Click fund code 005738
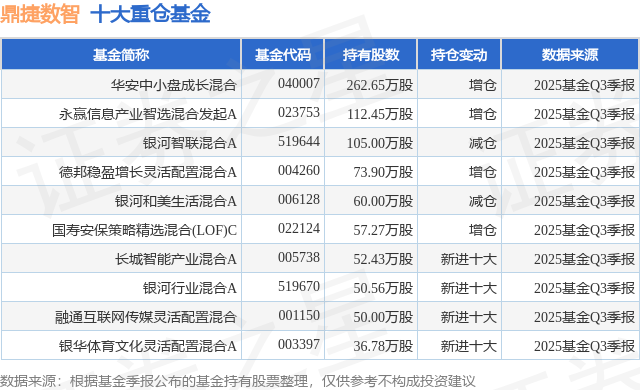The image size is (640, 390). (x=299, y=257)
